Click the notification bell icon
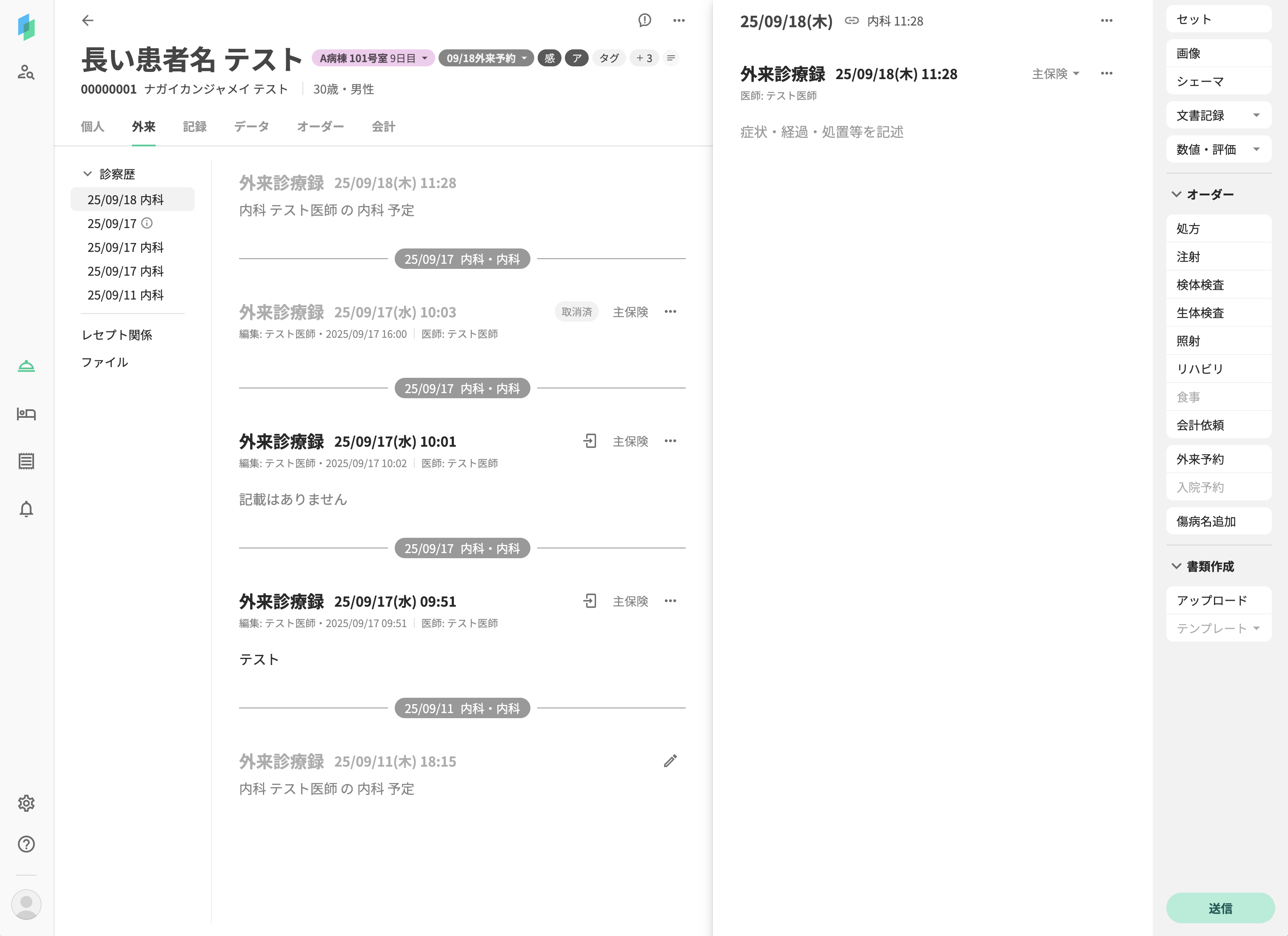 (x=26, y=509)
